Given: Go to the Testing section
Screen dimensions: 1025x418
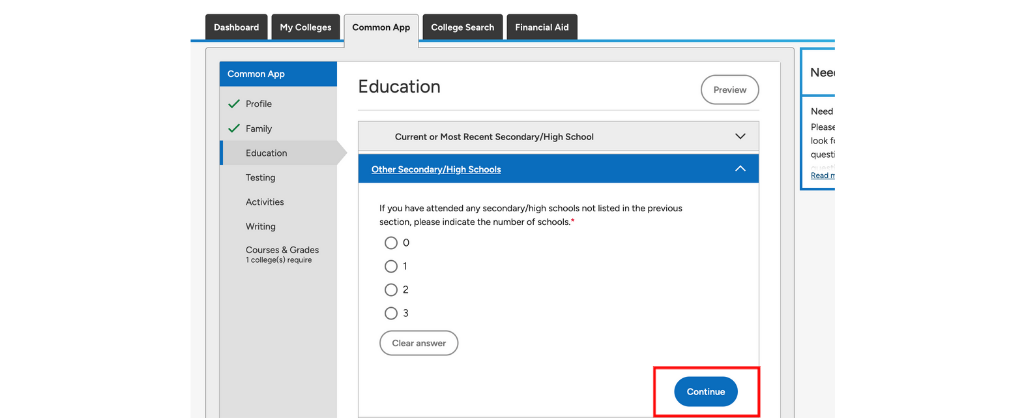Looking at the screenshot, I should (260, 177).
